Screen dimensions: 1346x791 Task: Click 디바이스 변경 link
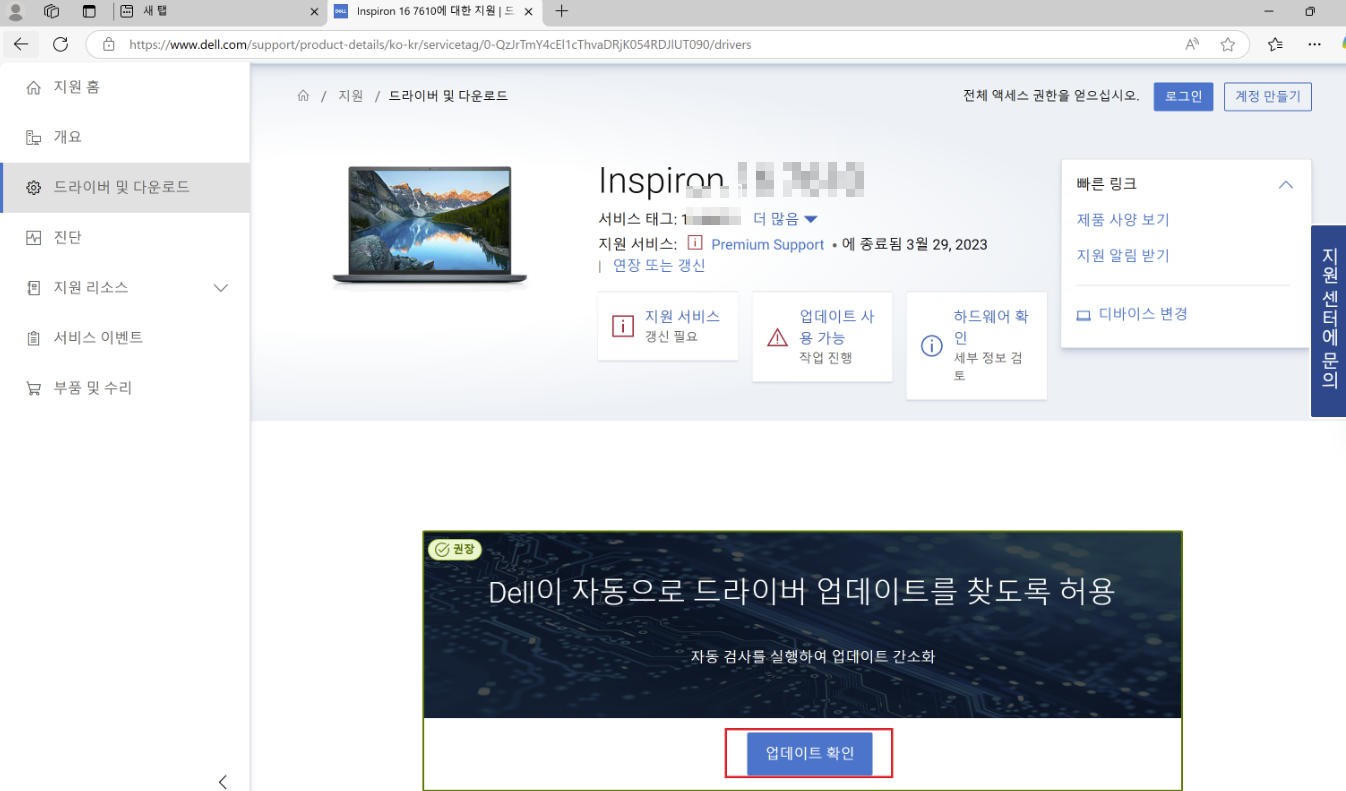pos(1143,314)
